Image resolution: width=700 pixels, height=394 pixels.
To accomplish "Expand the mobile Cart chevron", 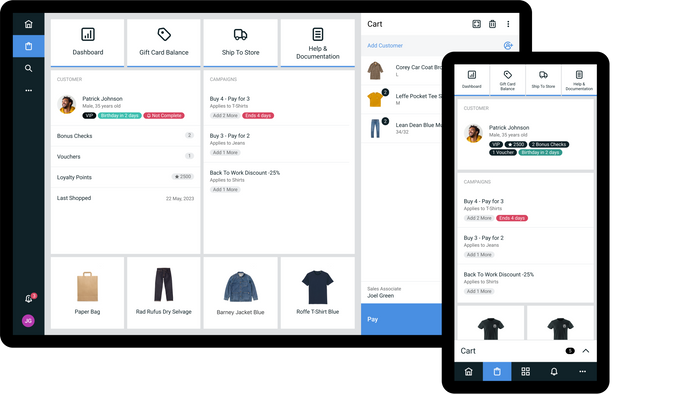I will pyautogui.click(x=586, y=351).
